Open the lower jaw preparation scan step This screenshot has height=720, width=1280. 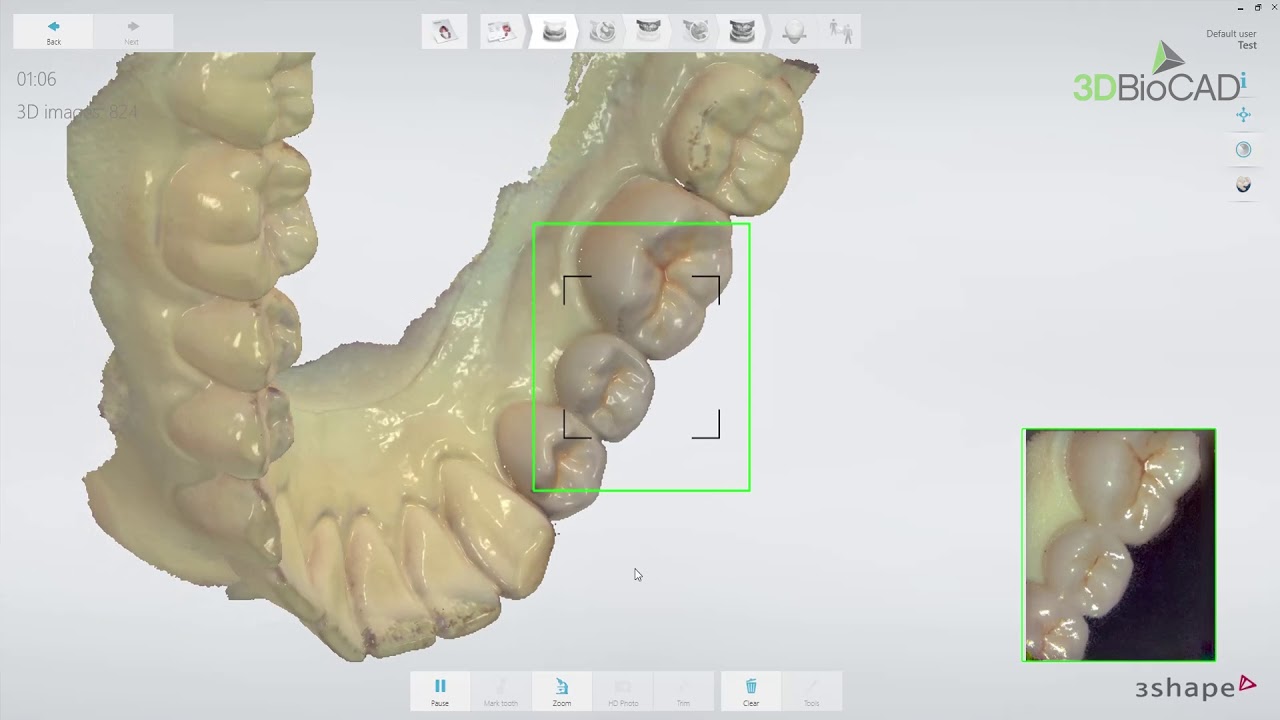coord(601,32)
